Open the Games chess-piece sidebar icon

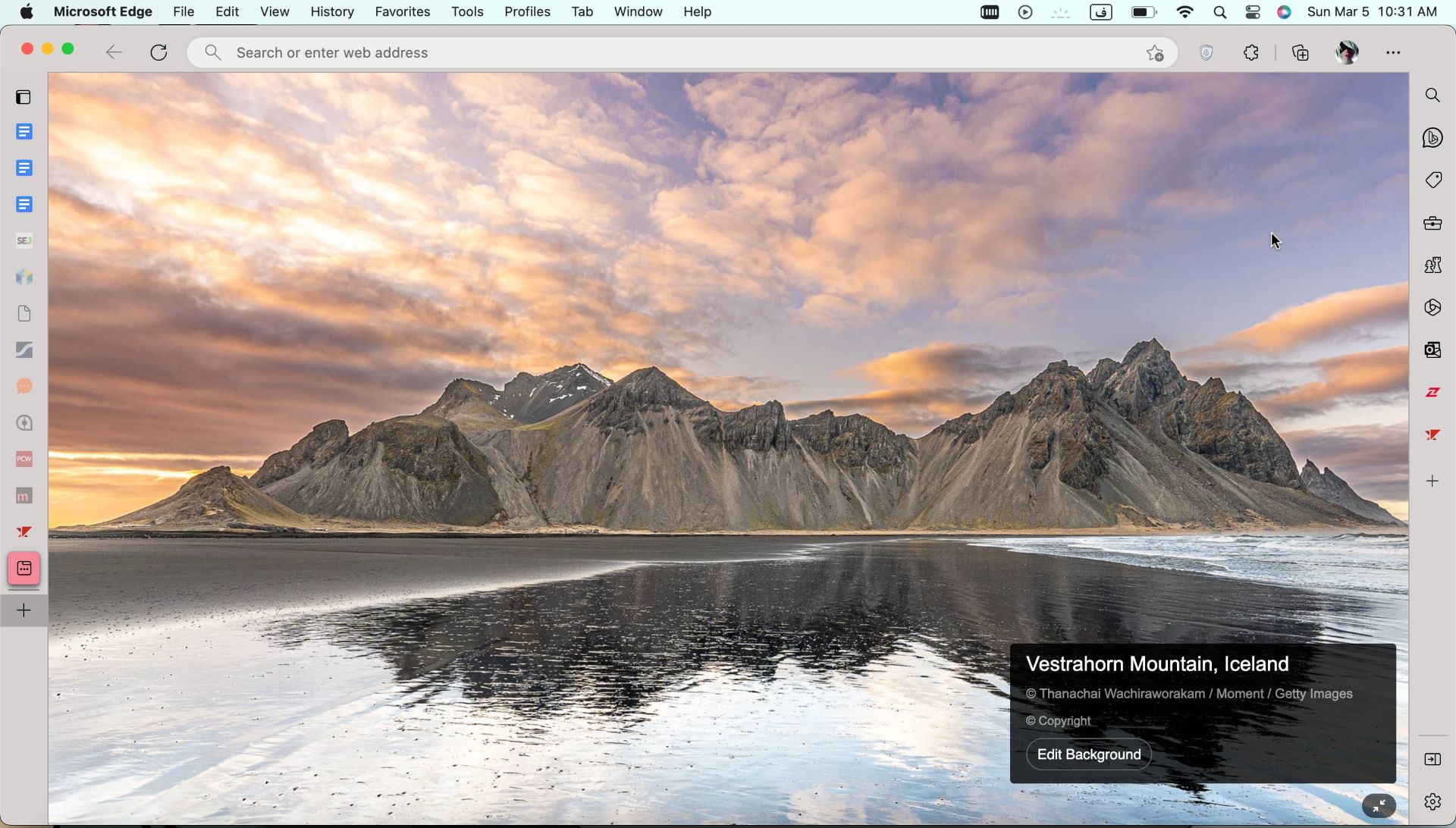click(x=1432, y=265)
